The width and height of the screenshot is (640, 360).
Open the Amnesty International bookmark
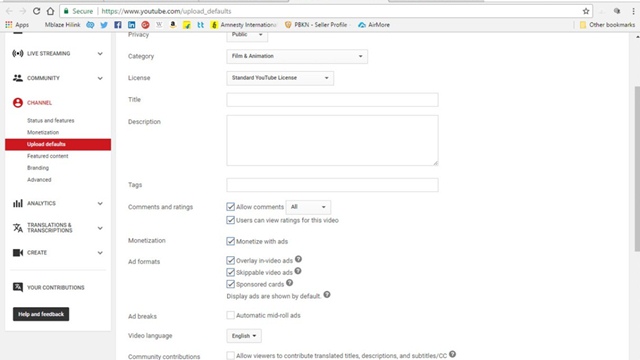coord(243,25)
